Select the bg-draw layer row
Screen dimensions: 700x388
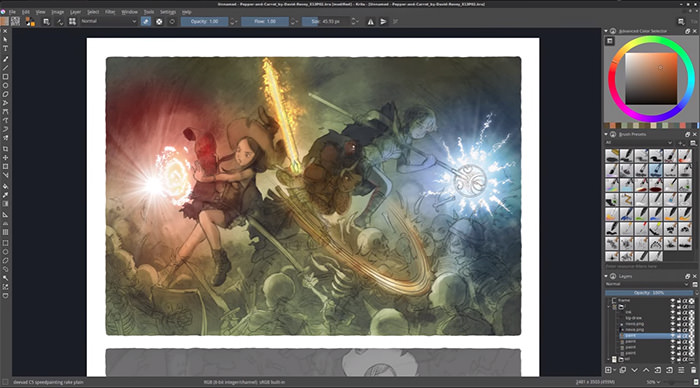pos(650,318)
